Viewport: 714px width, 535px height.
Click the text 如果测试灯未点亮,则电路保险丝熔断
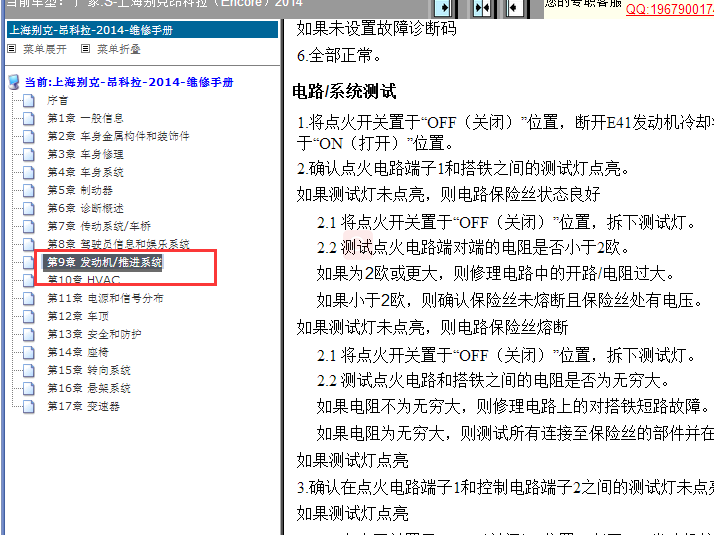pyautogui.click(x=433, y=327)
